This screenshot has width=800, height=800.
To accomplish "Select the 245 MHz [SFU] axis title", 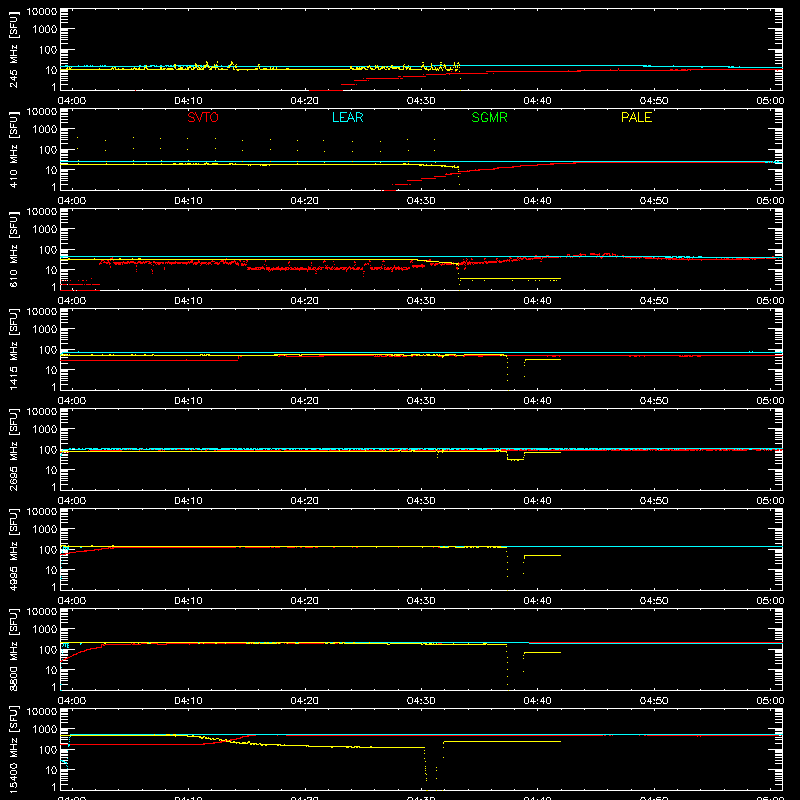I will tap(13, 50).
